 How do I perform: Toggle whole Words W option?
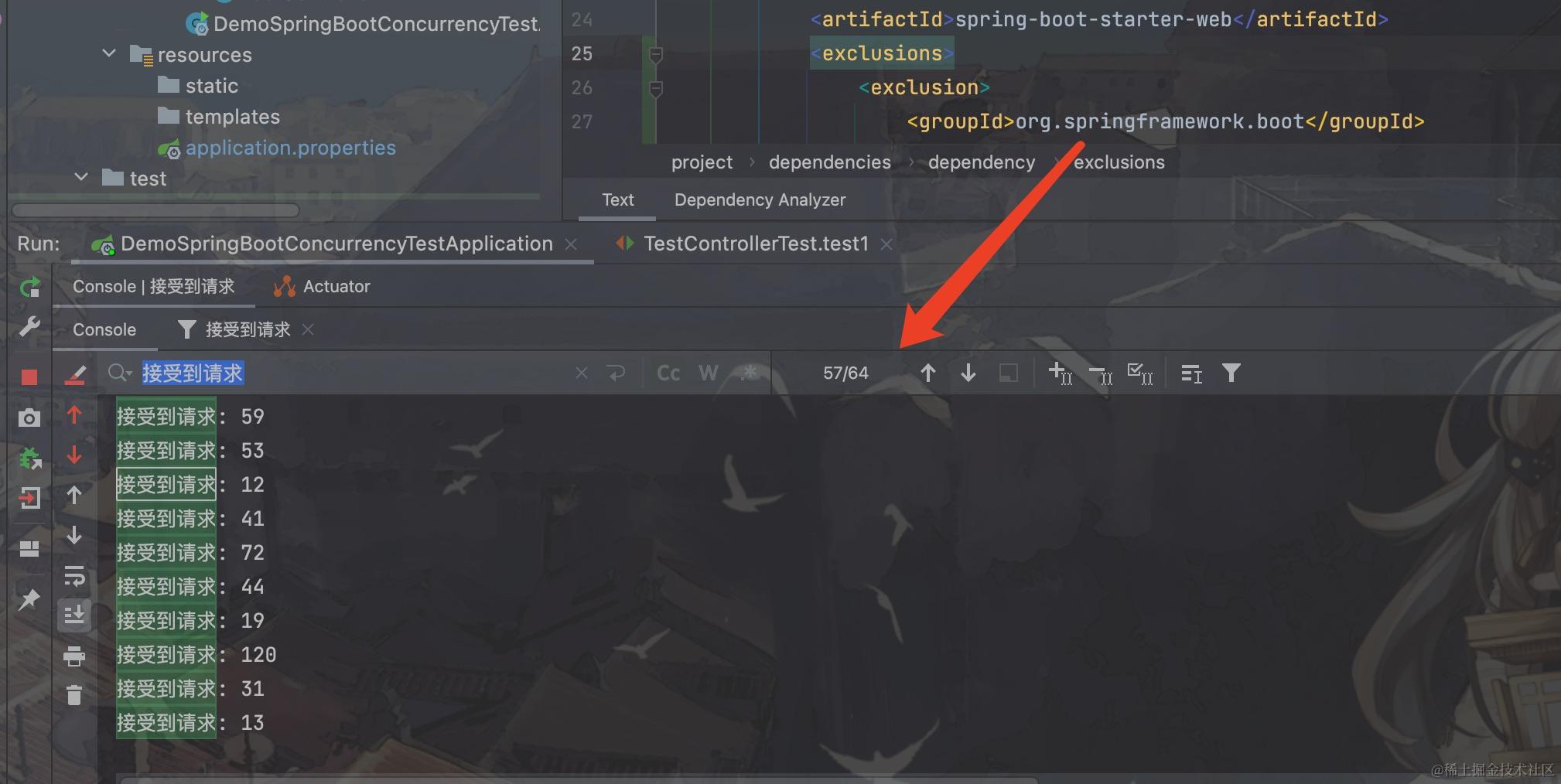(708, 373)
